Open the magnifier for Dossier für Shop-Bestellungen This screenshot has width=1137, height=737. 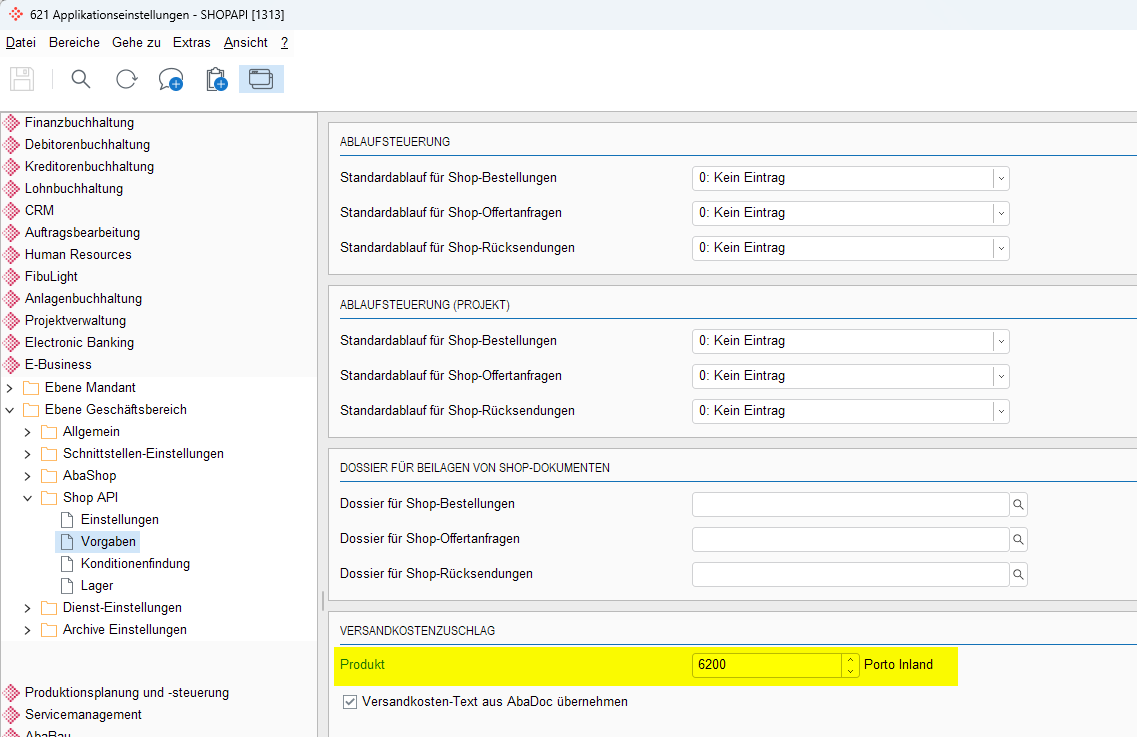click(x=1018, y=504)
